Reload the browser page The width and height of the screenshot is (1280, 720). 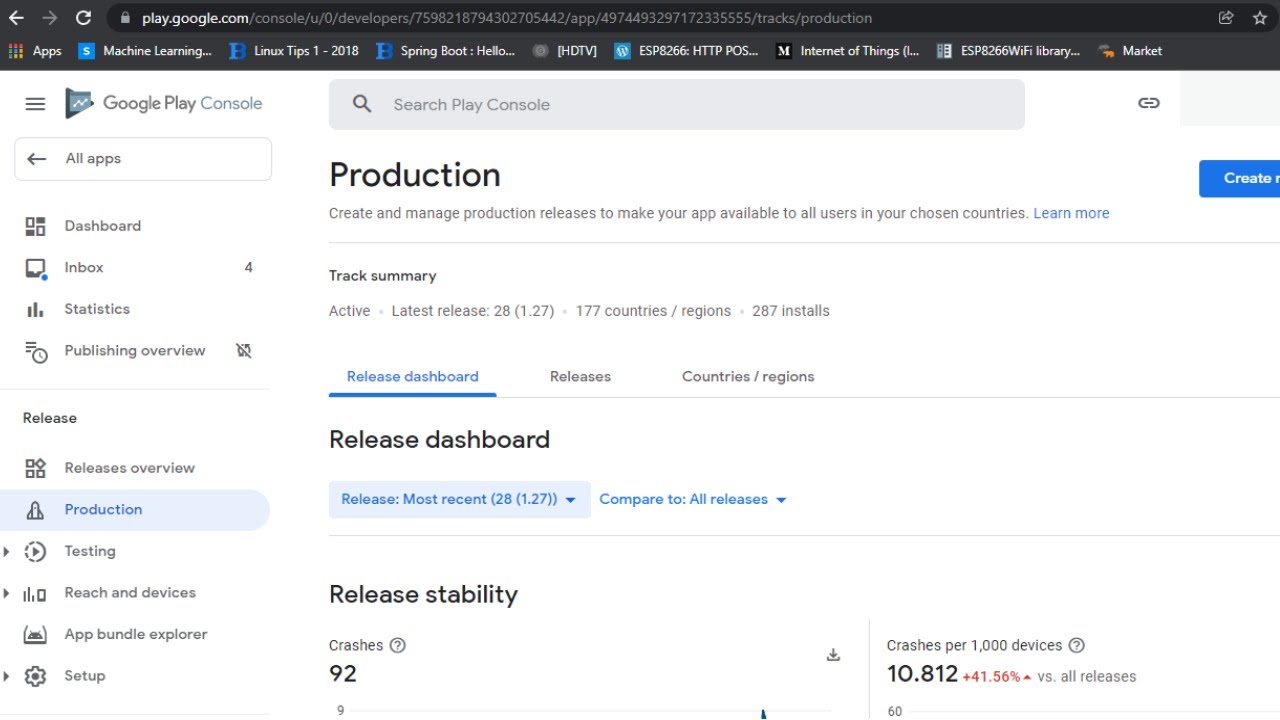click(84, 18)
